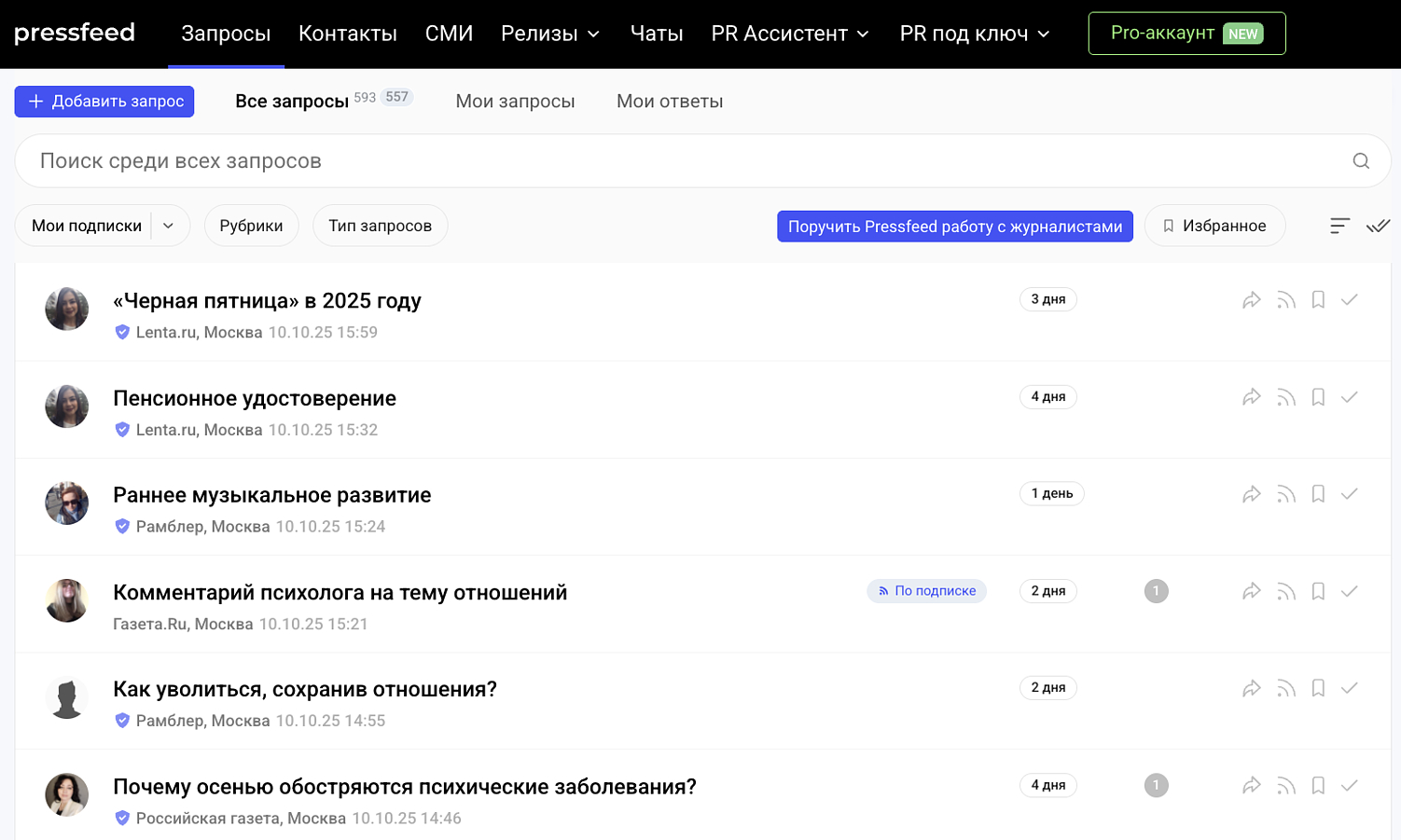
Task: Go to the Контакты menu item
Action: click(x=348, y=34)
